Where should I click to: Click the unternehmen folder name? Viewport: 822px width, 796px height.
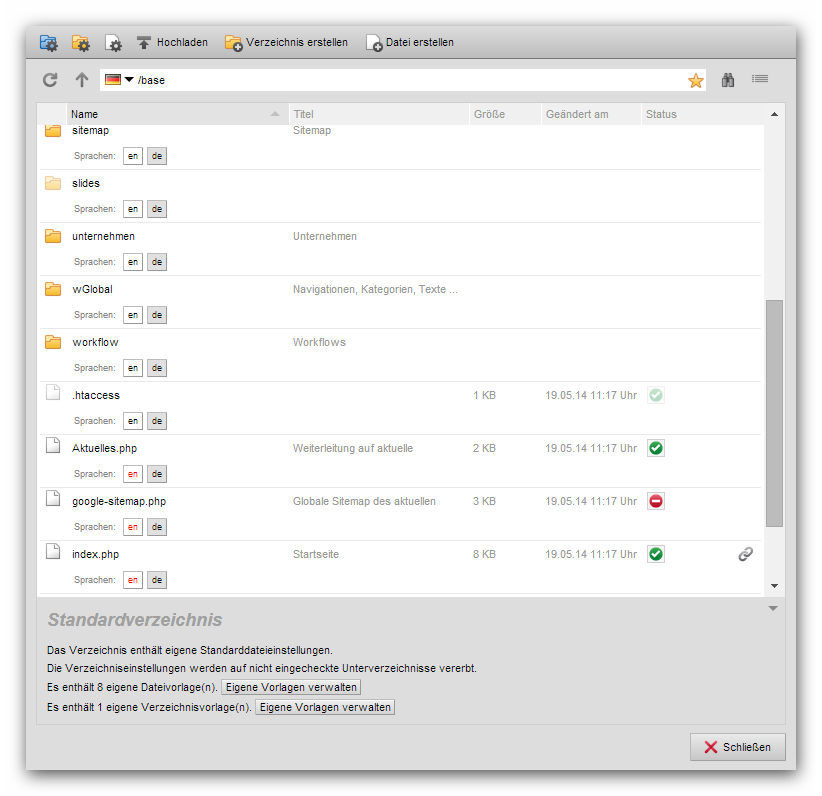click(x=103, y=236)
